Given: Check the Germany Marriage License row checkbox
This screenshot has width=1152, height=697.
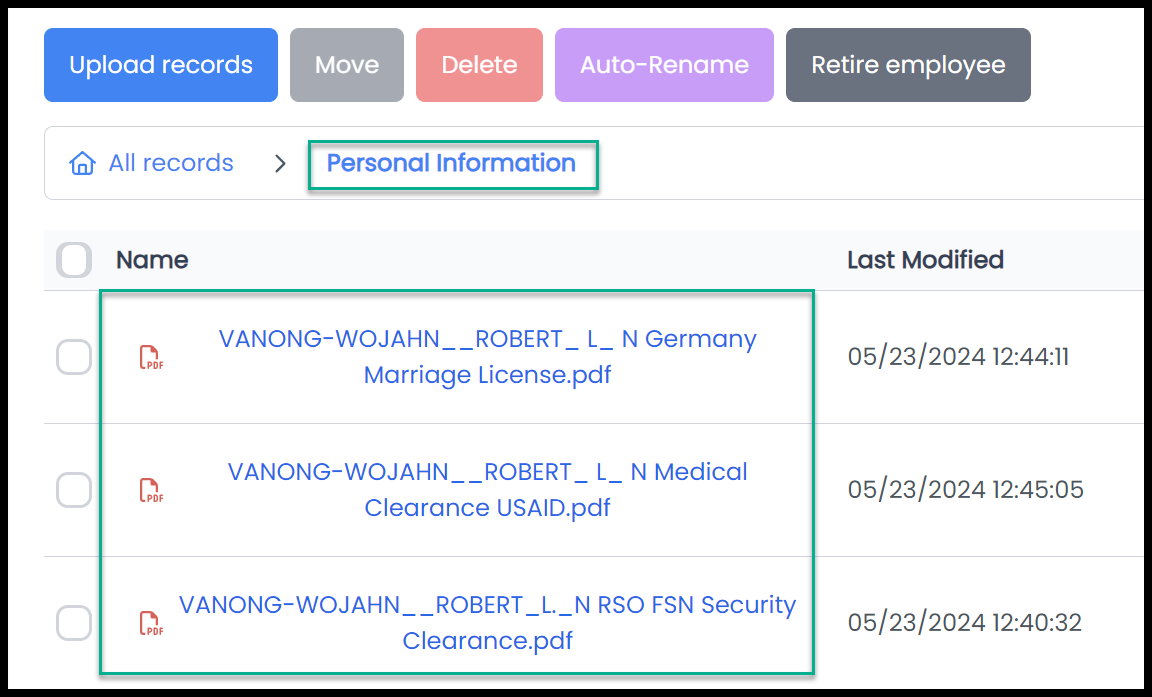Looking at the screenshot, I should click(x=74, y=357).
